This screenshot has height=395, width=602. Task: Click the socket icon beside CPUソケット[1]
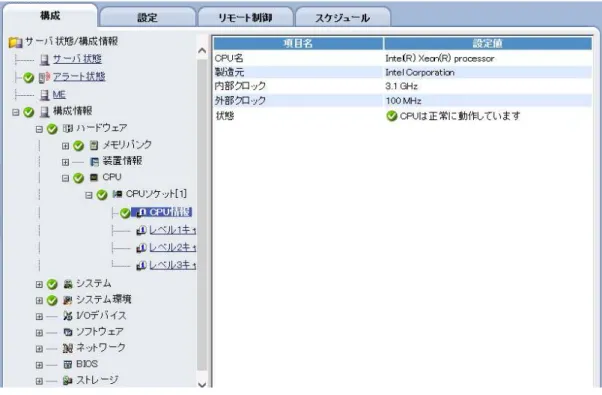117,194
